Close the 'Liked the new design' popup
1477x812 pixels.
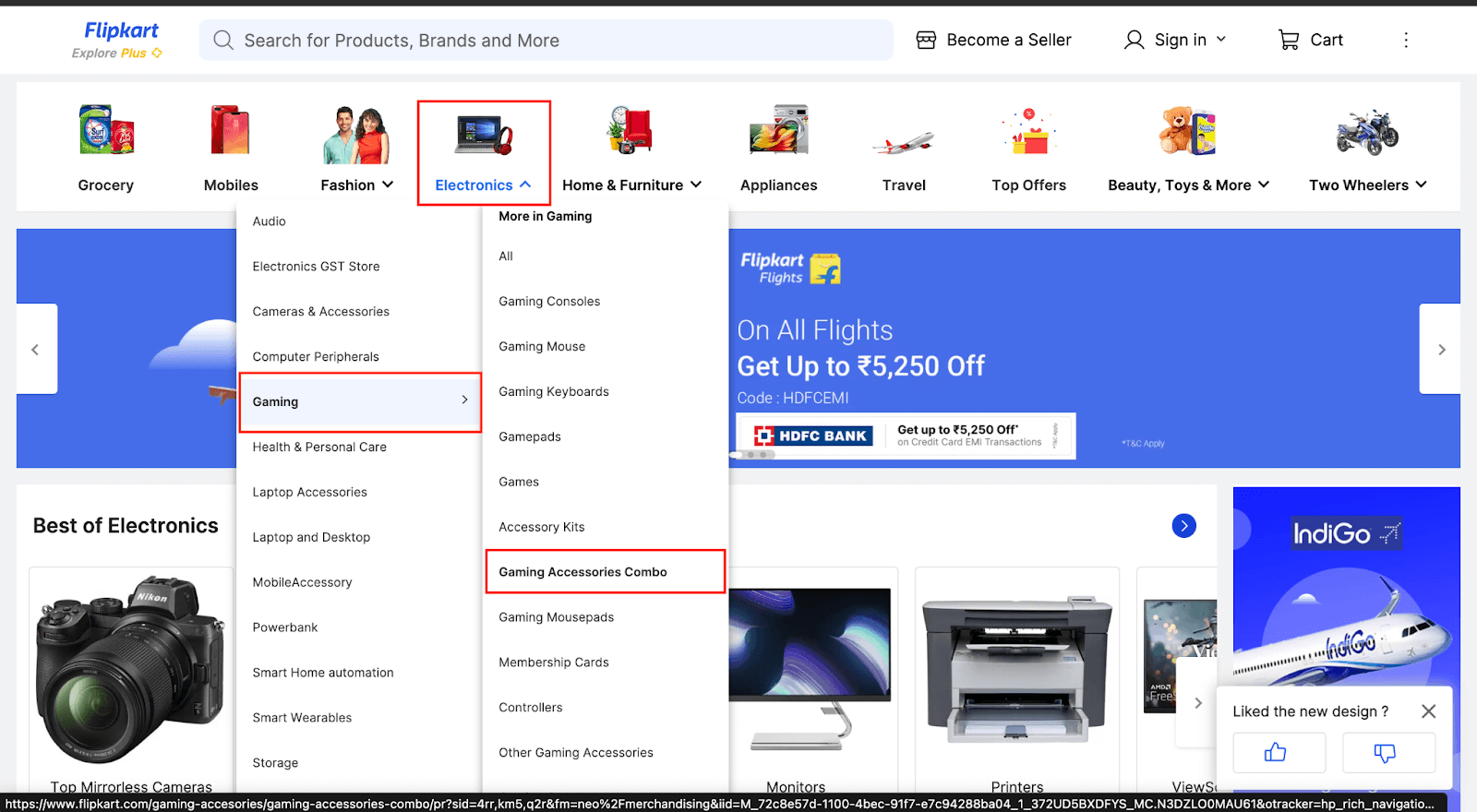pos(1428,711)
